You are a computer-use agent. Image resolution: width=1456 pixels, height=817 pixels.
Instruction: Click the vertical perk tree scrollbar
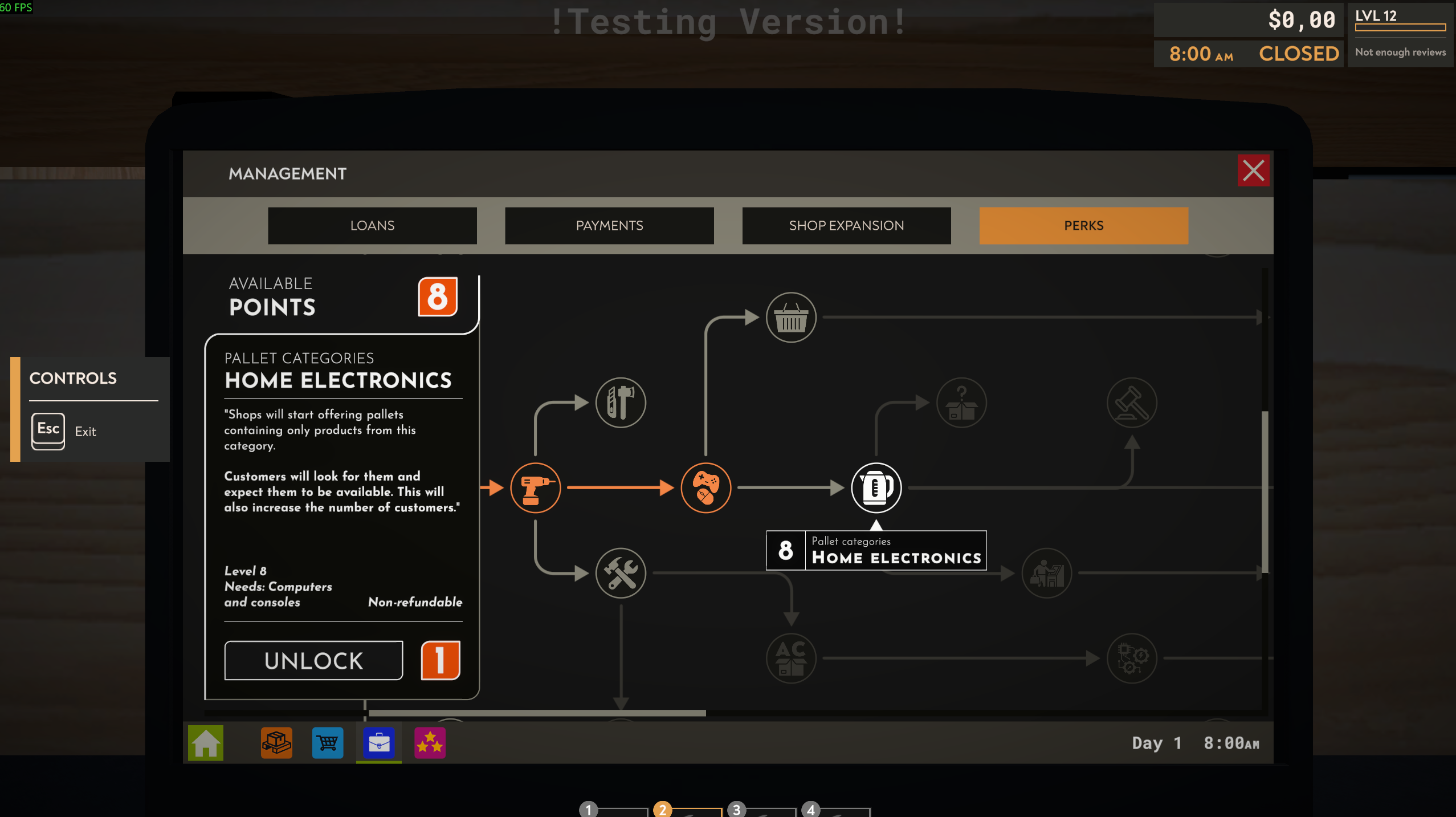tap(1265, 491)
